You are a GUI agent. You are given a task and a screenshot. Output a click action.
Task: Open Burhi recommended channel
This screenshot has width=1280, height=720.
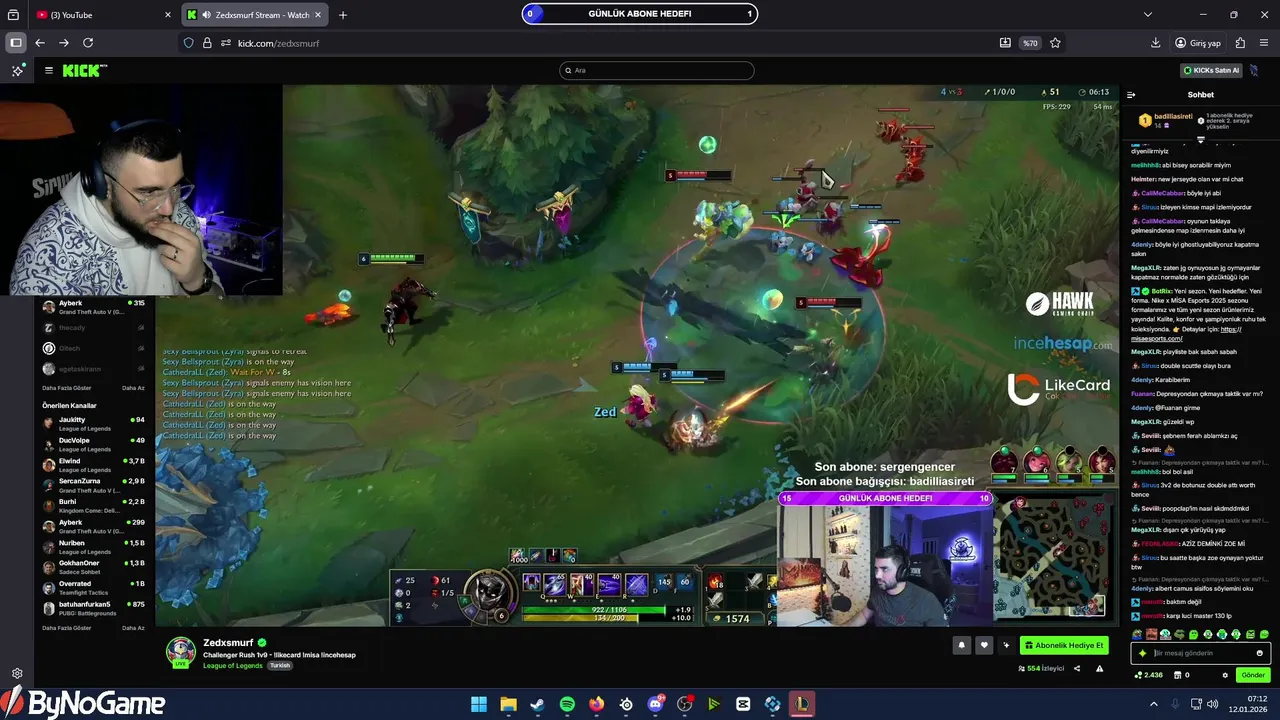point(93,504)
